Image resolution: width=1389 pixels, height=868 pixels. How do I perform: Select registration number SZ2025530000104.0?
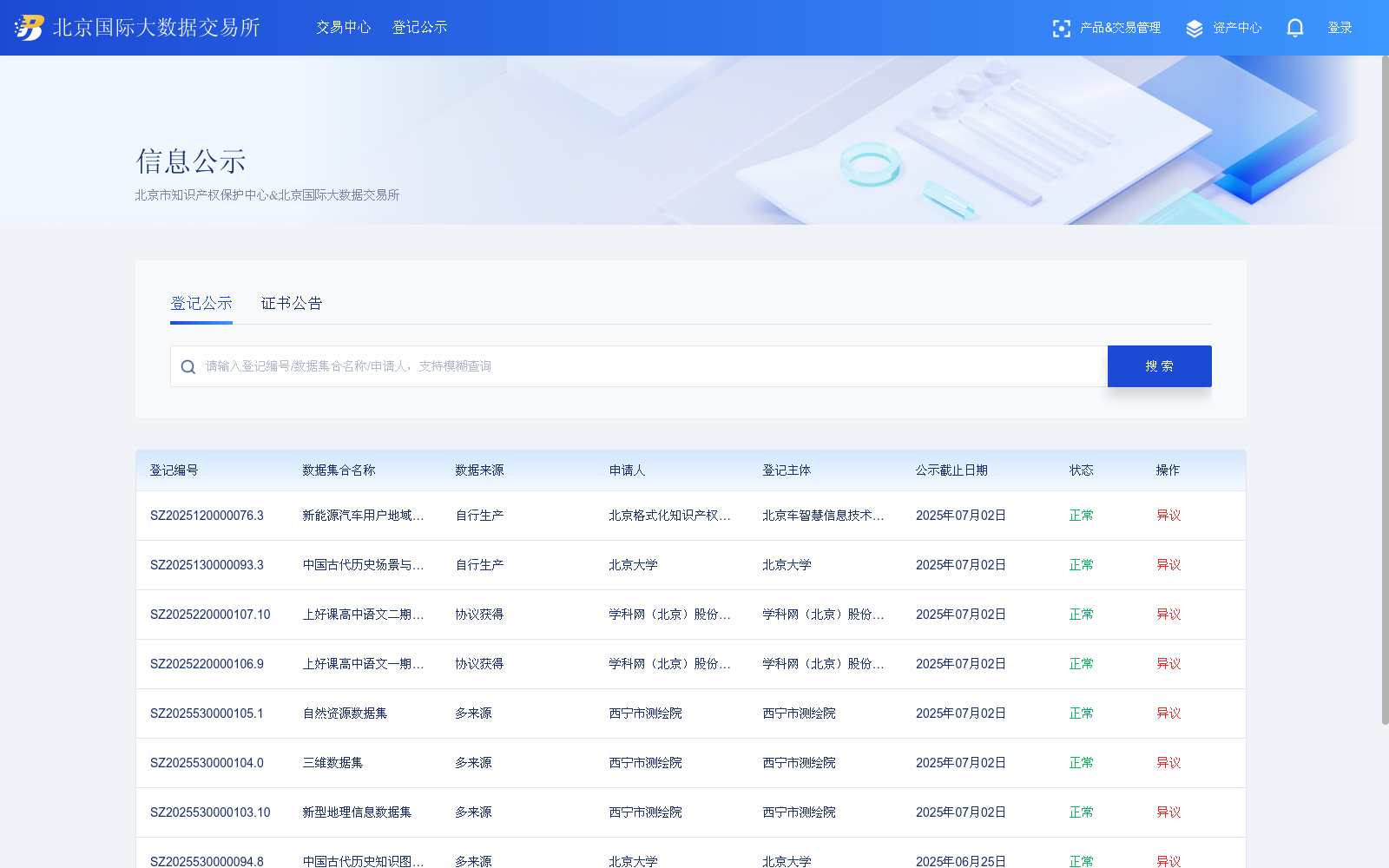coord(207,763)
